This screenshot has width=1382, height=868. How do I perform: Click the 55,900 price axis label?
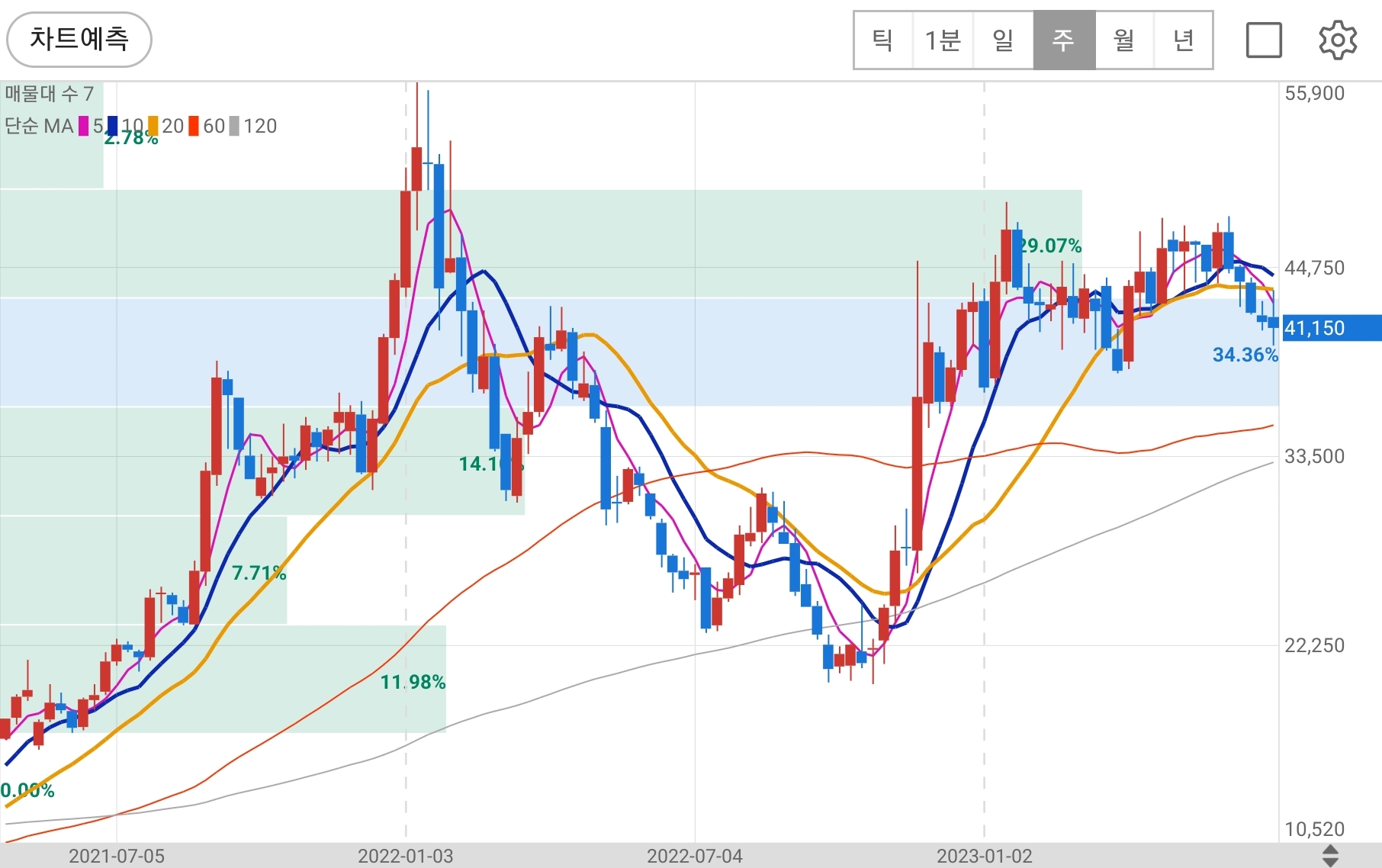1315,93
